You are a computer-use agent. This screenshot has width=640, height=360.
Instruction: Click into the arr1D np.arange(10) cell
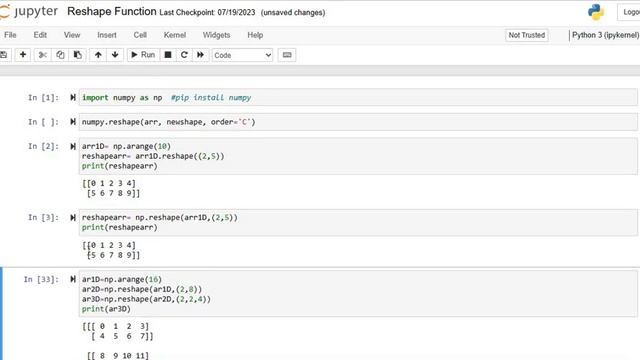pos(358,156)
